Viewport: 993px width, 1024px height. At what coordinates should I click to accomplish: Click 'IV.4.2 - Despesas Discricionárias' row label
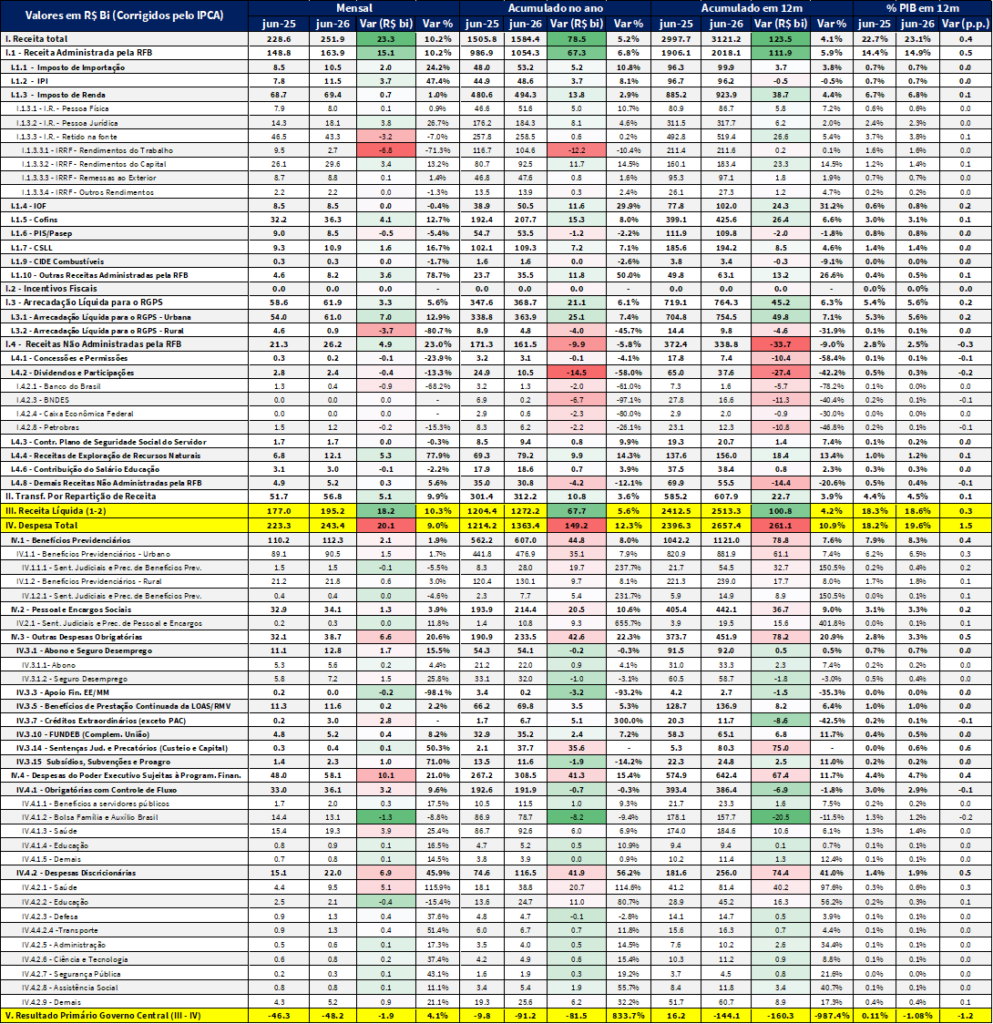coord(76,872)
